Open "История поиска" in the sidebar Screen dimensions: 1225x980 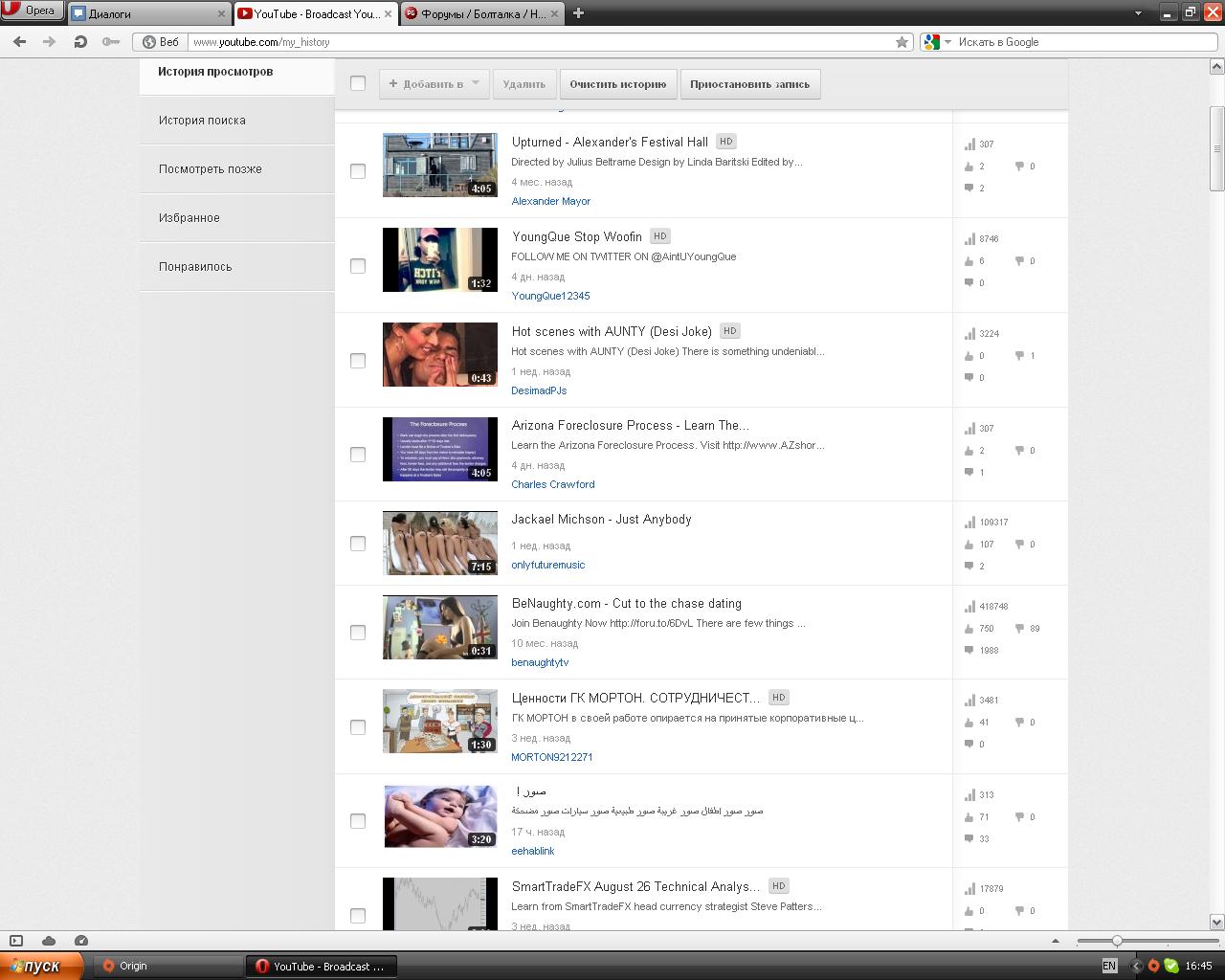click(202, 121)
